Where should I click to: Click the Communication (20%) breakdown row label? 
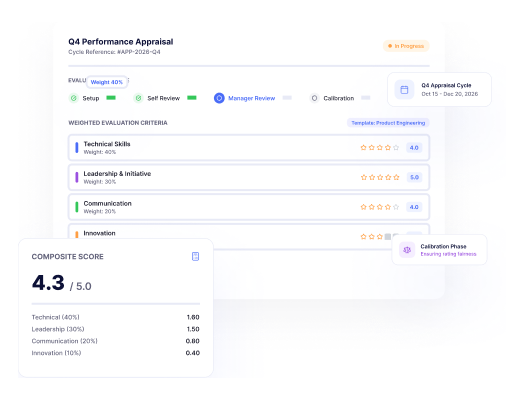tap(64, 341)
